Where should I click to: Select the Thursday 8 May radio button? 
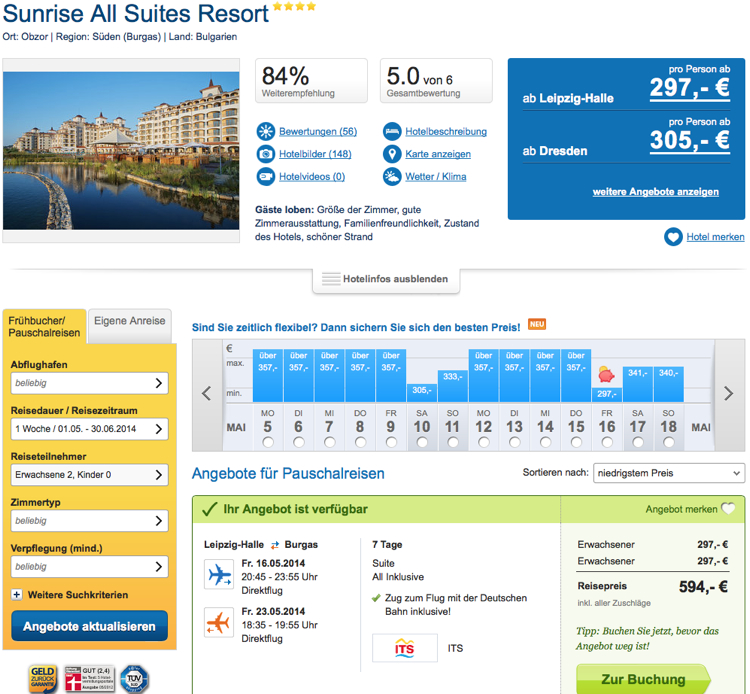coord(360,442)
